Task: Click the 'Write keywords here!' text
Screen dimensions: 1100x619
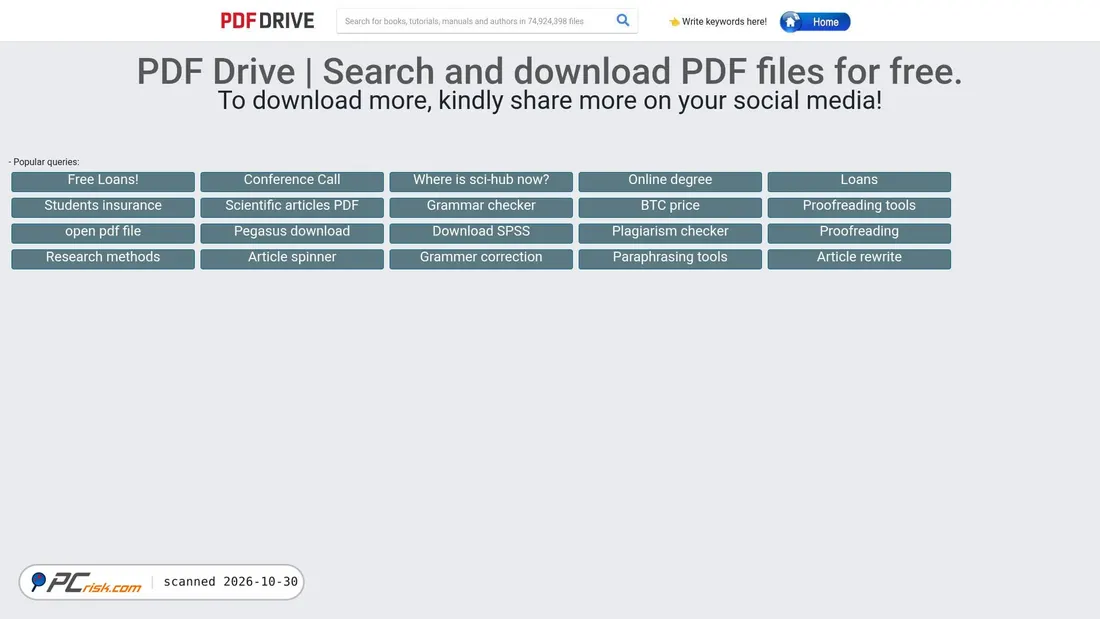Action: click(724, 22)
